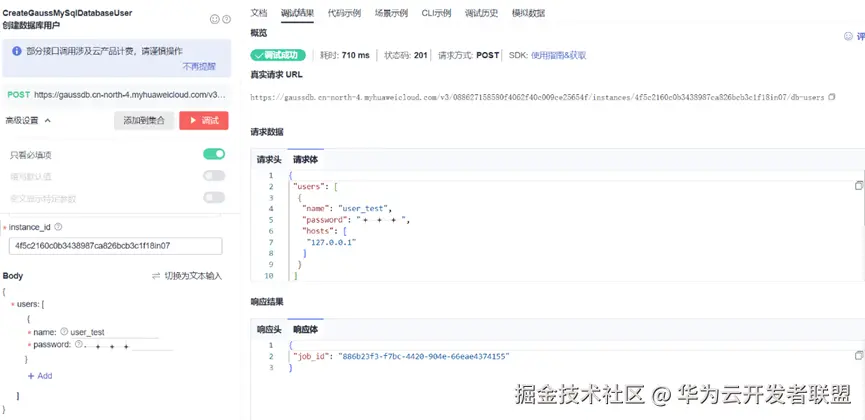Screen dimensions: 865x420
Task: Toggle the 填写默认值 switch
Action: [214, 176]
